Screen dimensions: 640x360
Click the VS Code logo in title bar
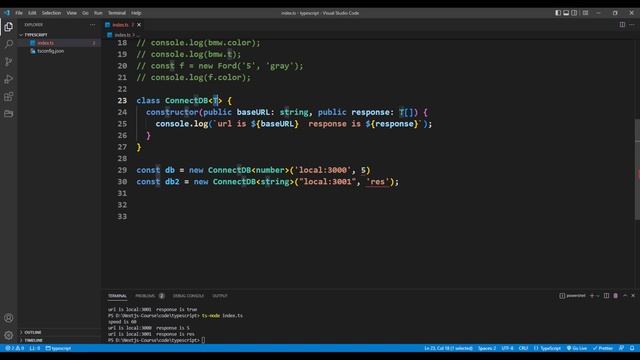[7, 13]
